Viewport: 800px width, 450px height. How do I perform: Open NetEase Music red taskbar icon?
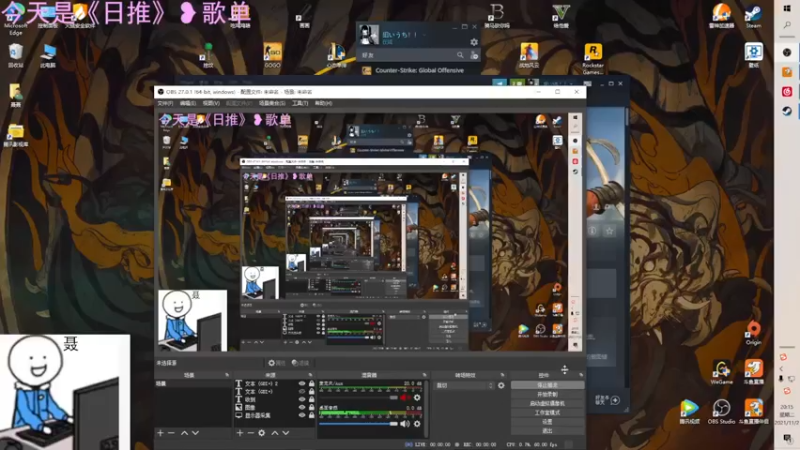[x=787, y=91]
